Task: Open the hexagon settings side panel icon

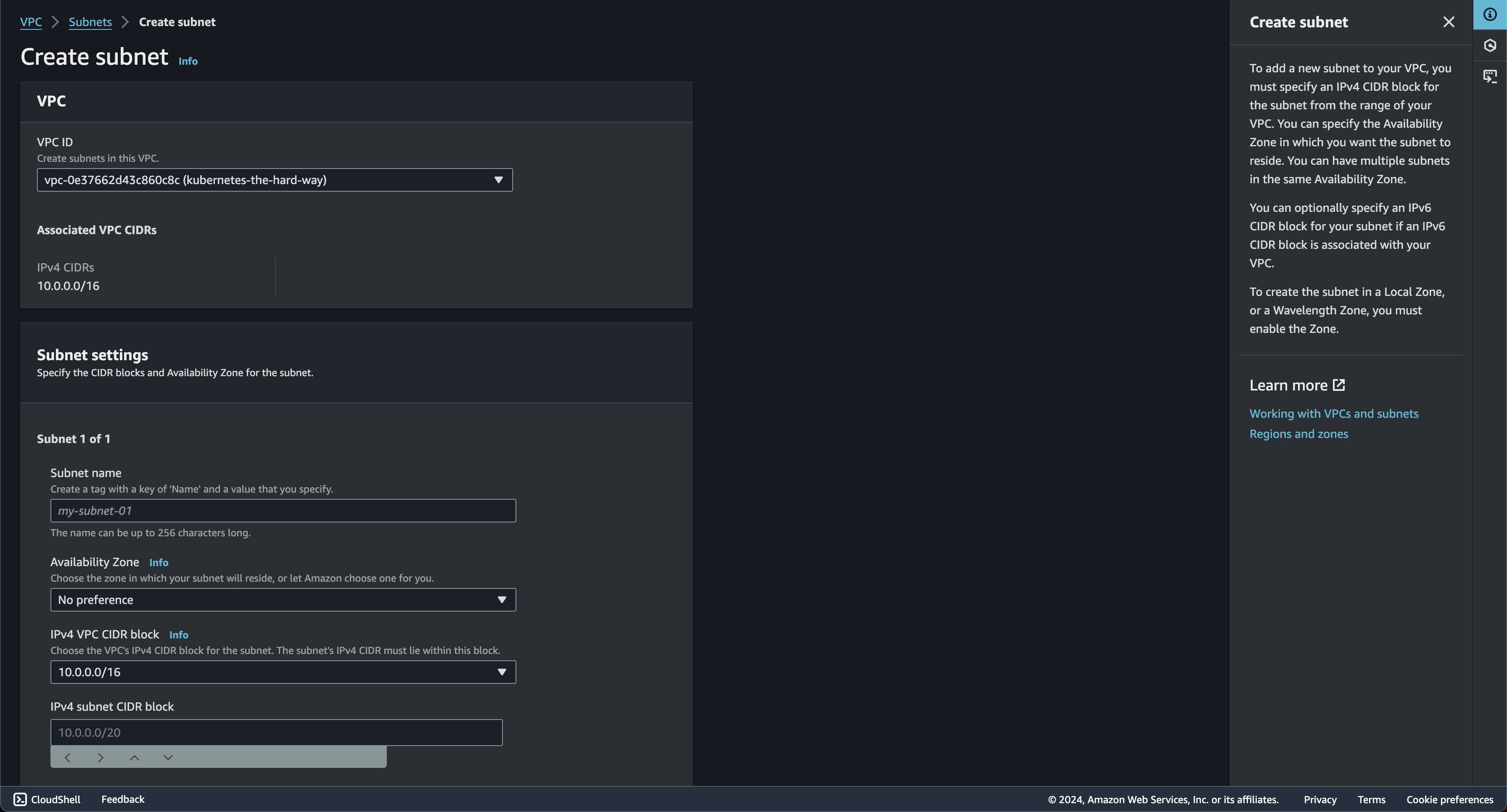Action: [x=1490, y=45]
